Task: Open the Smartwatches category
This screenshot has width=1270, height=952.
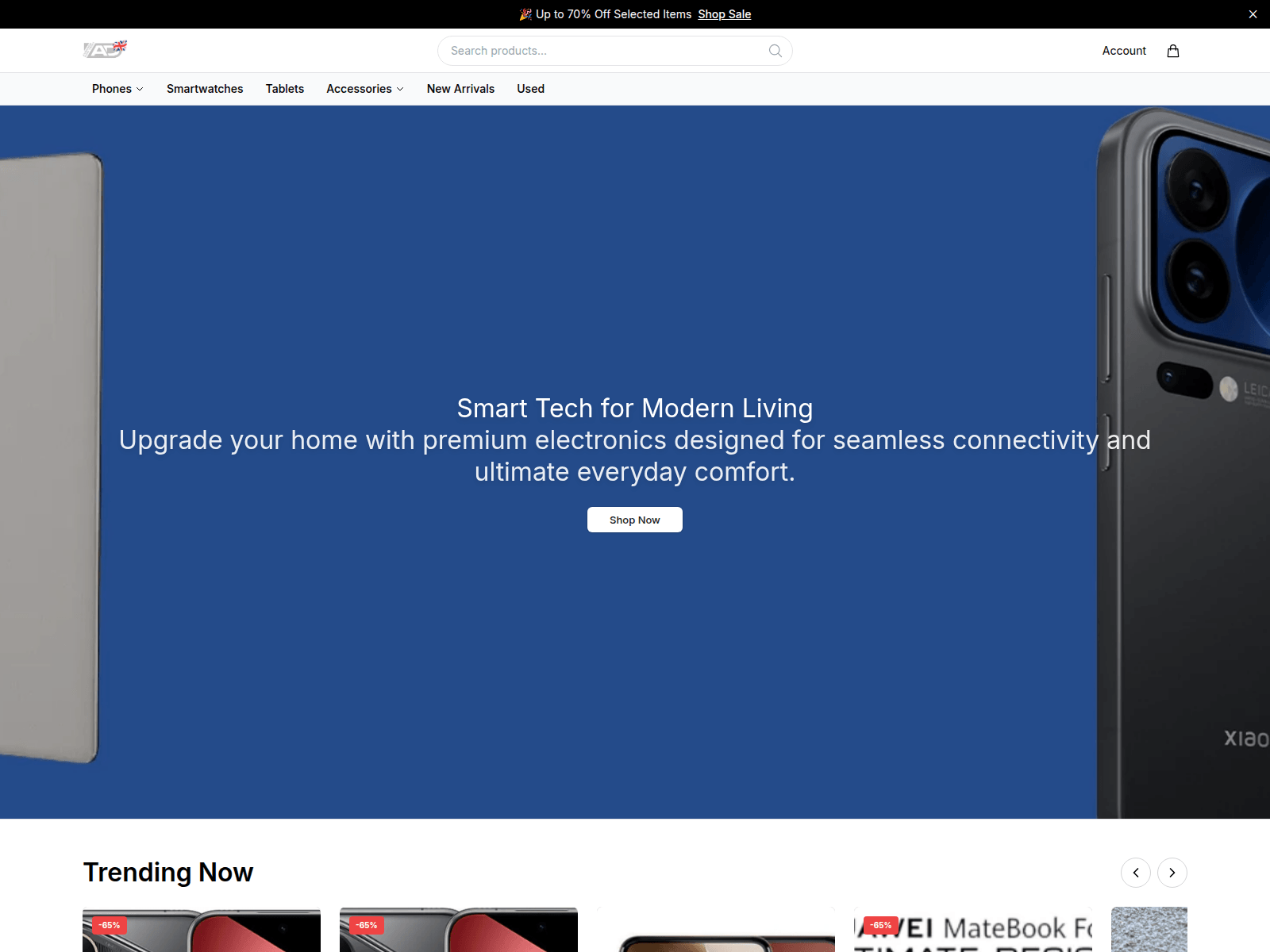Action: [205, 89]
